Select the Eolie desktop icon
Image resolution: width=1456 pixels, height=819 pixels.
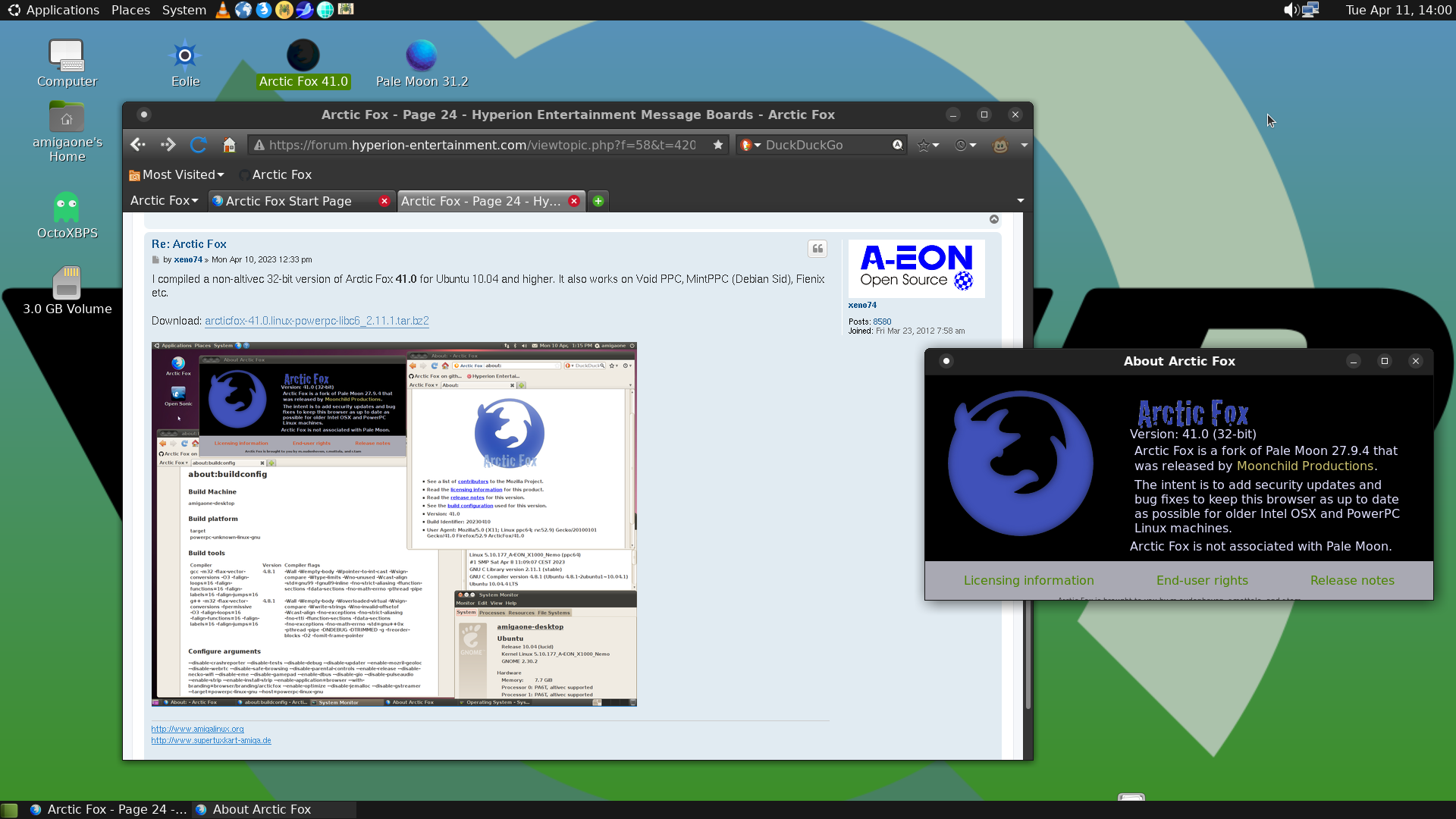185,64
